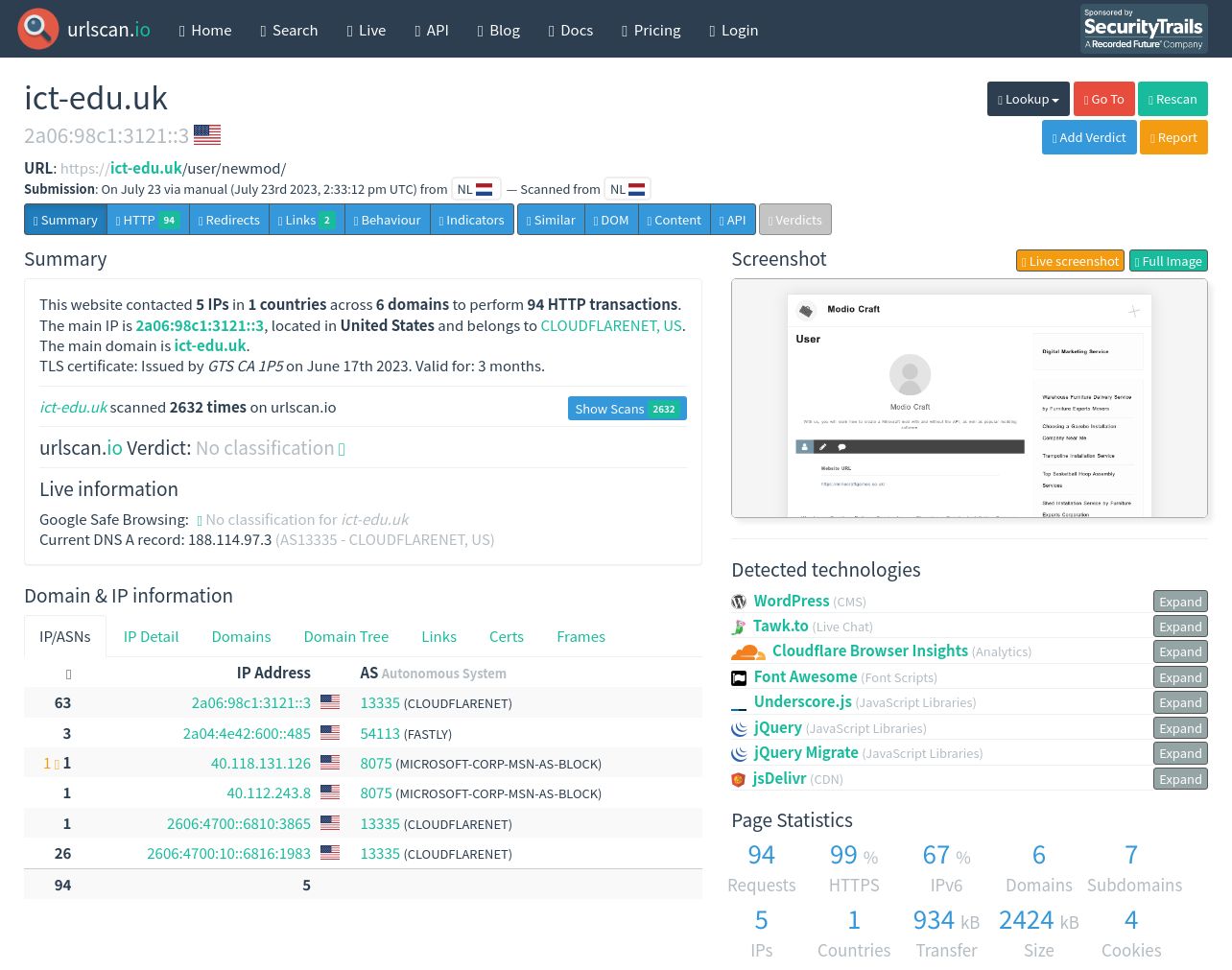This screenshot has width=1232, height=970.
Task: Open the DOM tab
Action: pyautogui.click(x=611, y=220)
